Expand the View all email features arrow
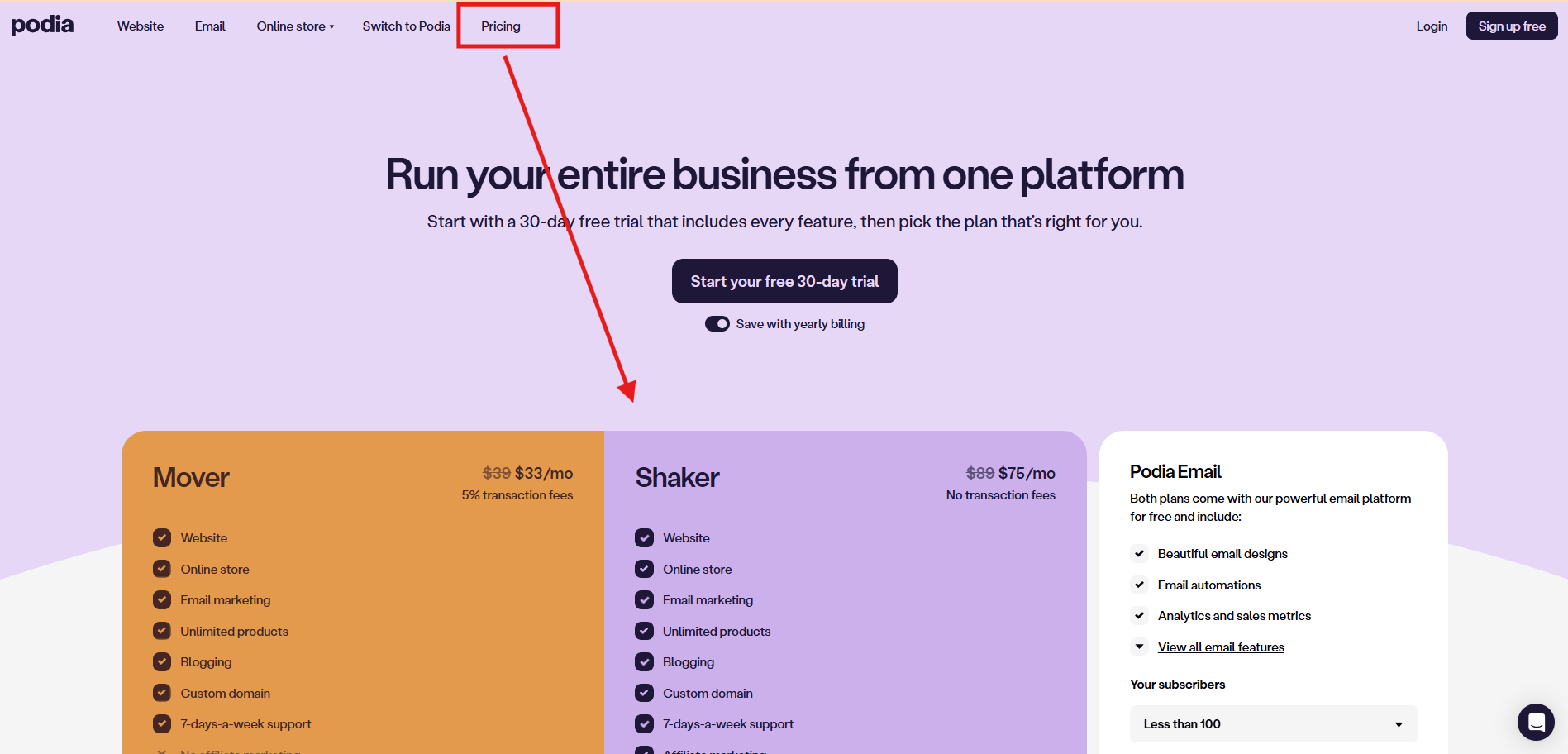Viewport: 1568px width, 754px height. pos(1139,647)
